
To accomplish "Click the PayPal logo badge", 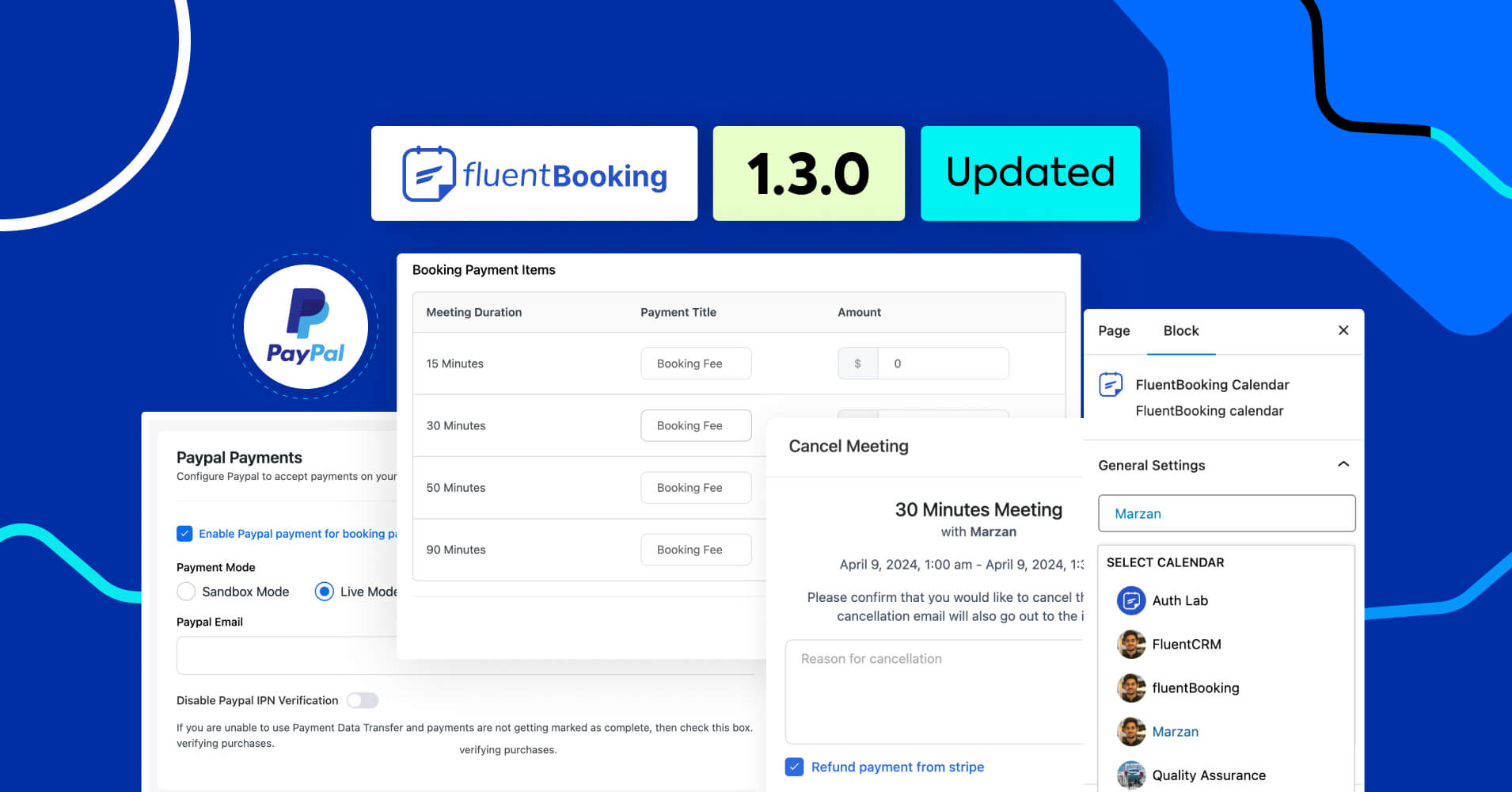I will (306, 326).
